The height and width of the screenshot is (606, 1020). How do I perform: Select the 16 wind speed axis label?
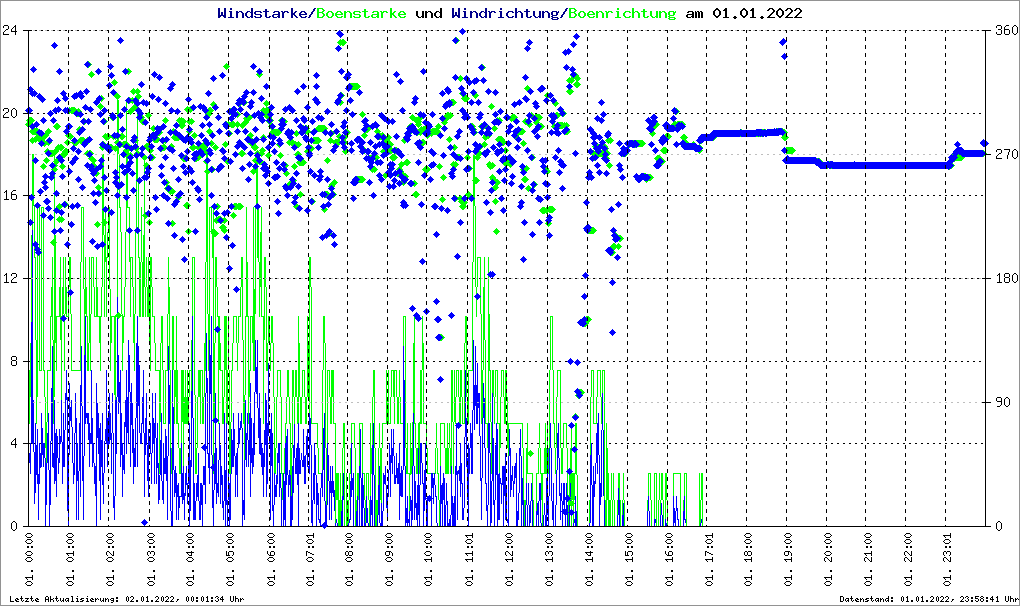pyautogui.click(x=14, y=195)
